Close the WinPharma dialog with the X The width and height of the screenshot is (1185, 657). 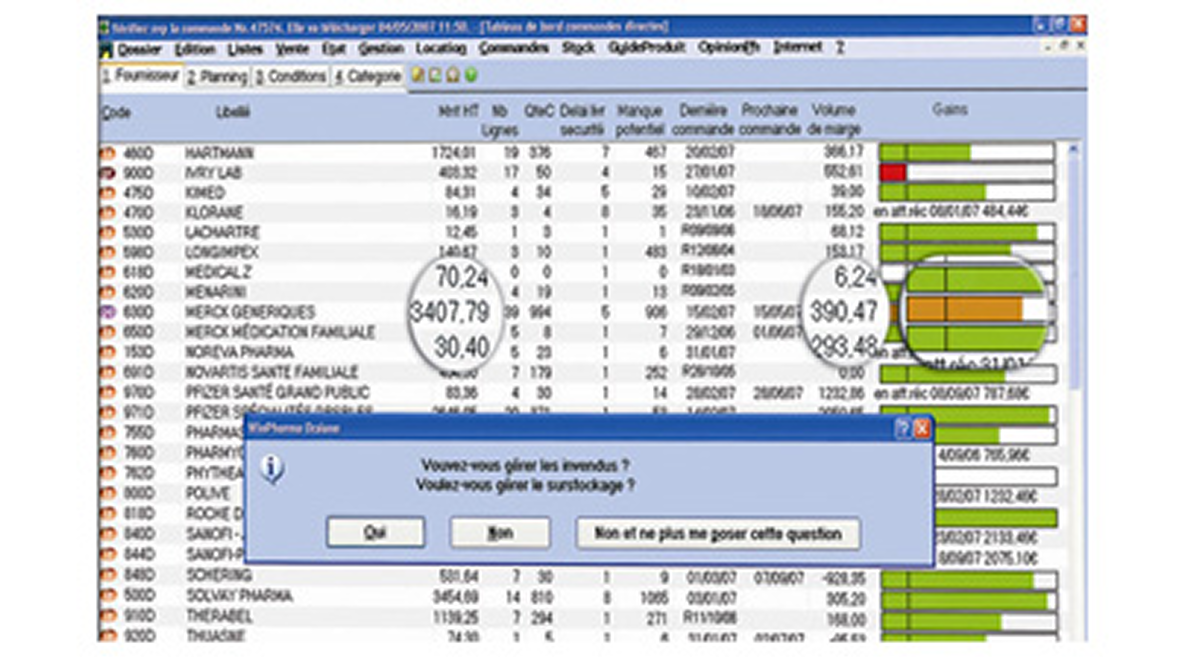[921, 428]
